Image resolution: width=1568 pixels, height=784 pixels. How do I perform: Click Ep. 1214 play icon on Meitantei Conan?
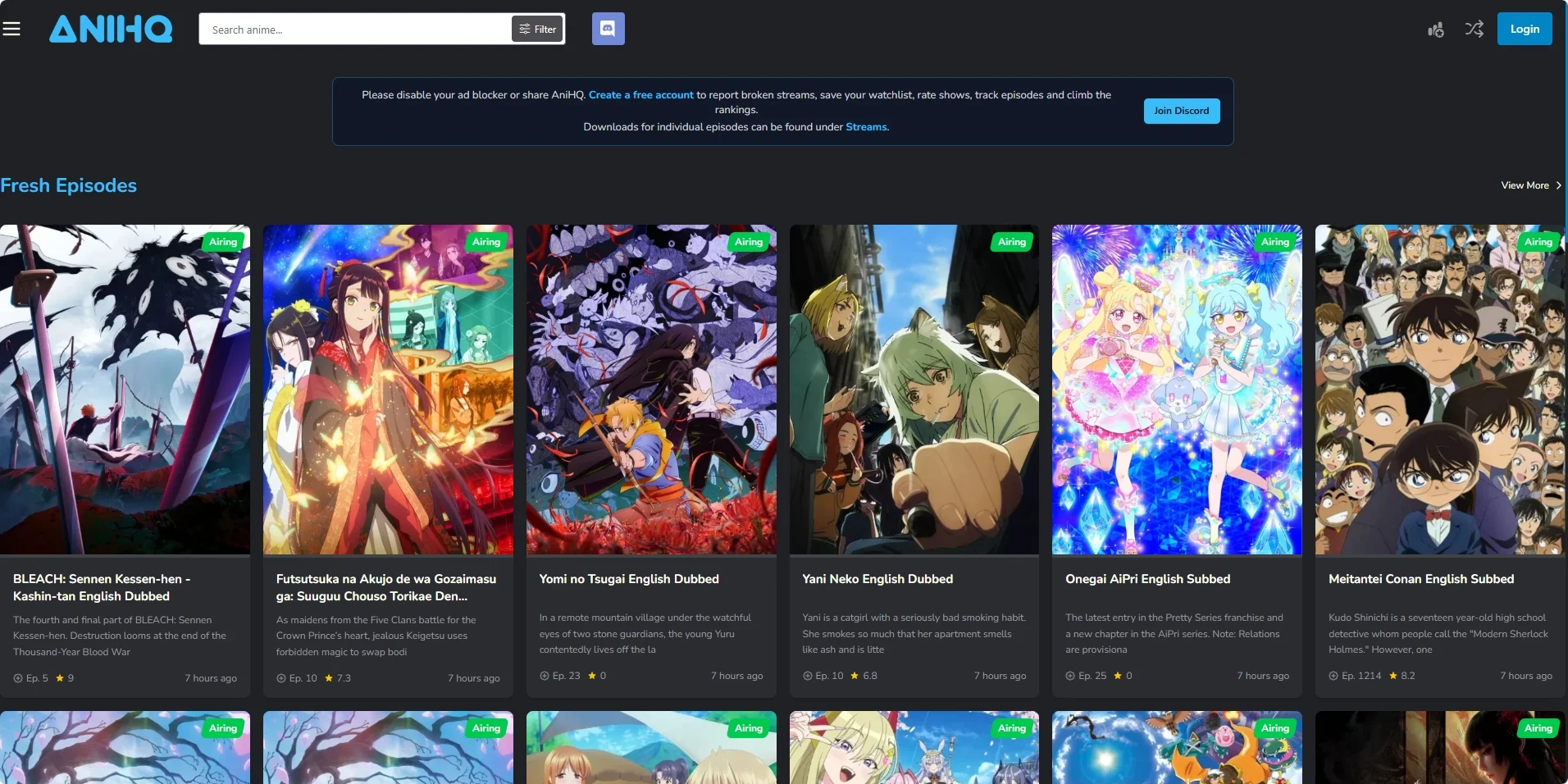click(1333, 676)
